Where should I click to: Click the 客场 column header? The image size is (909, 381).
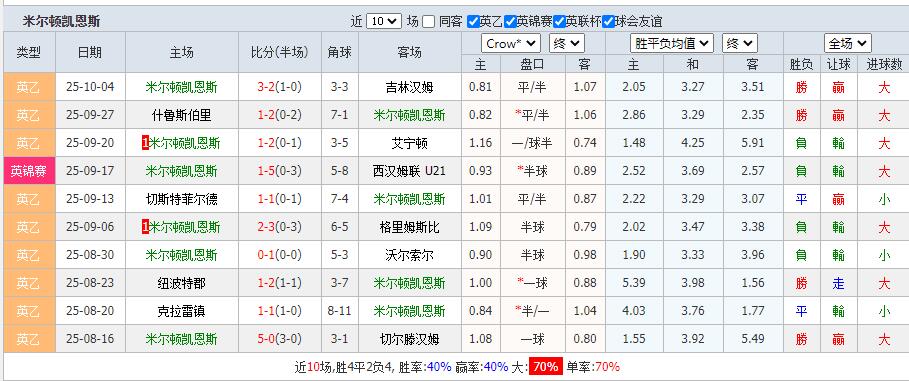click(x=409, y=52)
